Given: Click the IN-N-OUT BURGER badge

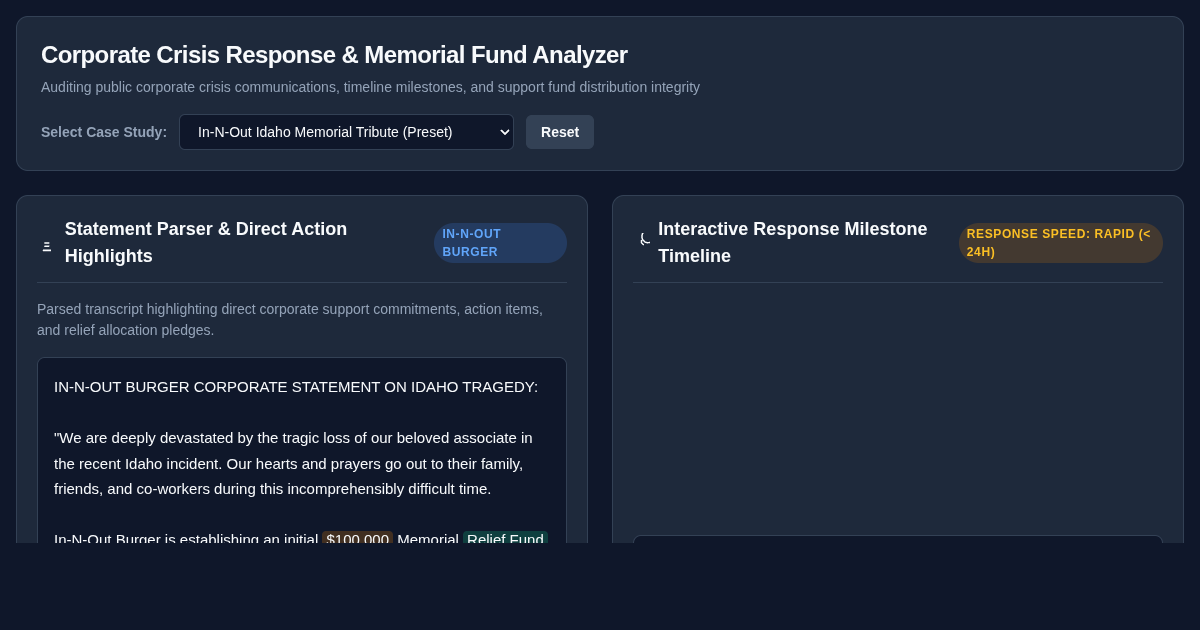Looking at the screenshot, I should (x=500, y=243).
